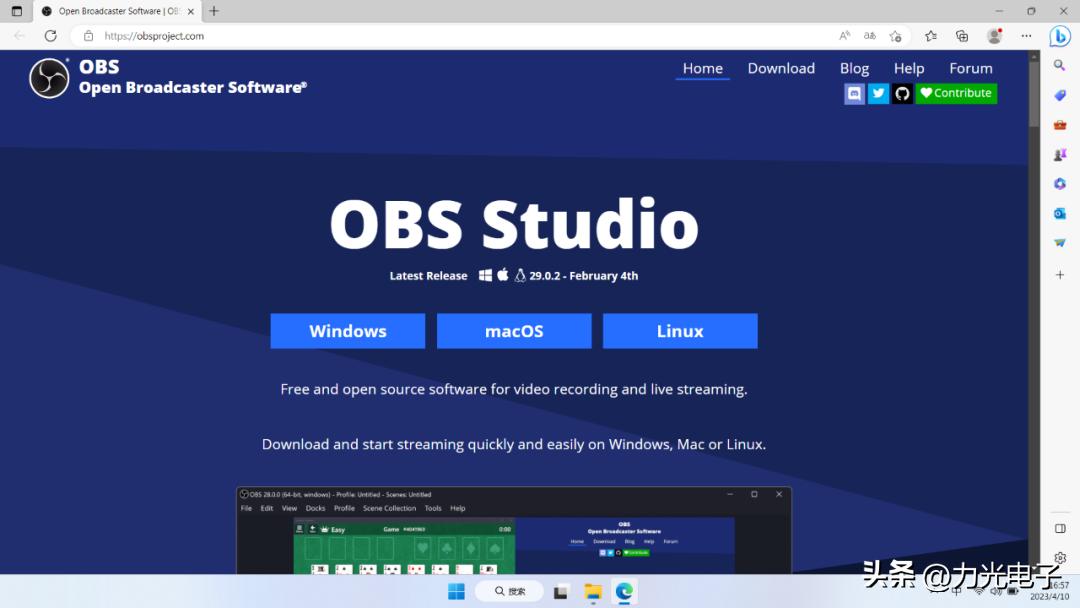Screen dimensions: 1080x608
Task: Click the translate page icon
Action: tap(870, 36)
